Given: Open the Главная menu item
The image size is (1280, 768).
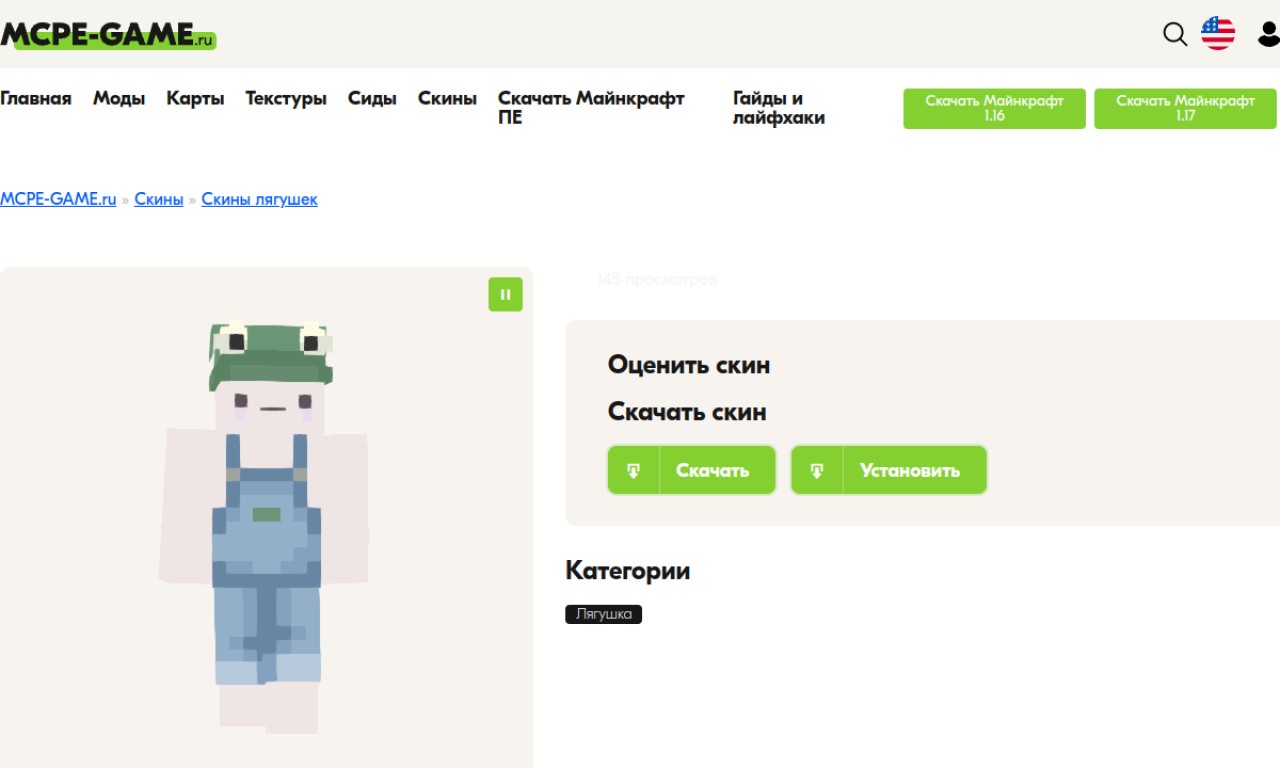Looking at the screenshot, I should click(x=36, y=98).
